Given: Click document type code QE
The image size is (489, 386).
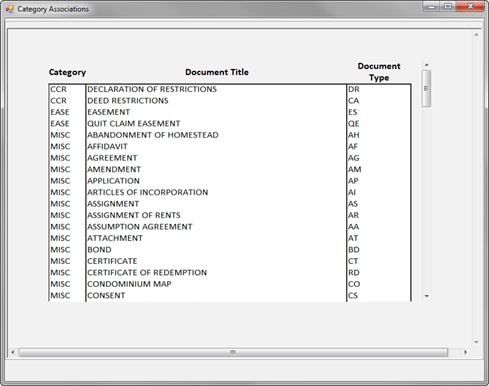Looking at the screenshot, I should tap(354, 124).
